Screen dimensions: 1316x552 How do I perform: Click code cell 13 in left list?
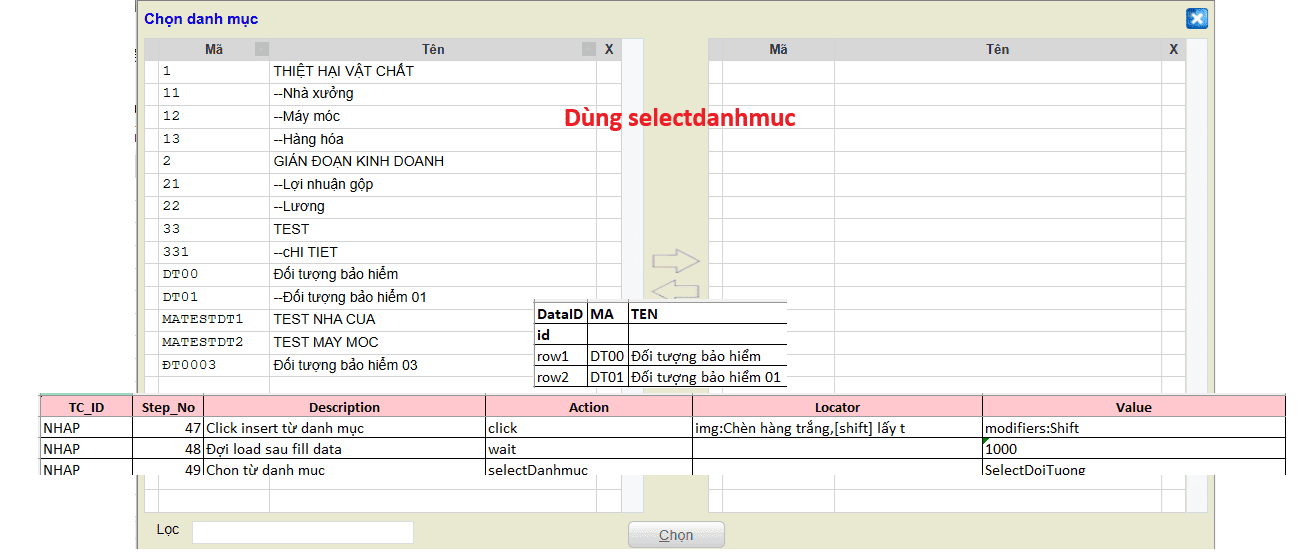[214, 140]
